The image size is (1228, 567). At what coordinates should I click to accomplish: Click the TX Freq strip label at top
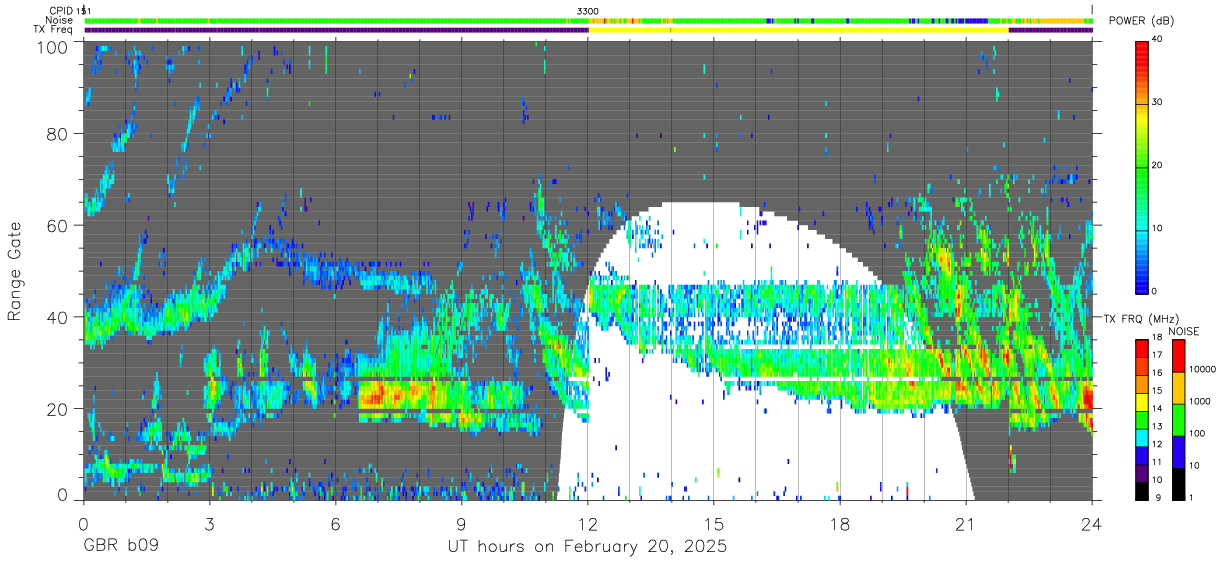pyautogui.click(x=53, y=30)
